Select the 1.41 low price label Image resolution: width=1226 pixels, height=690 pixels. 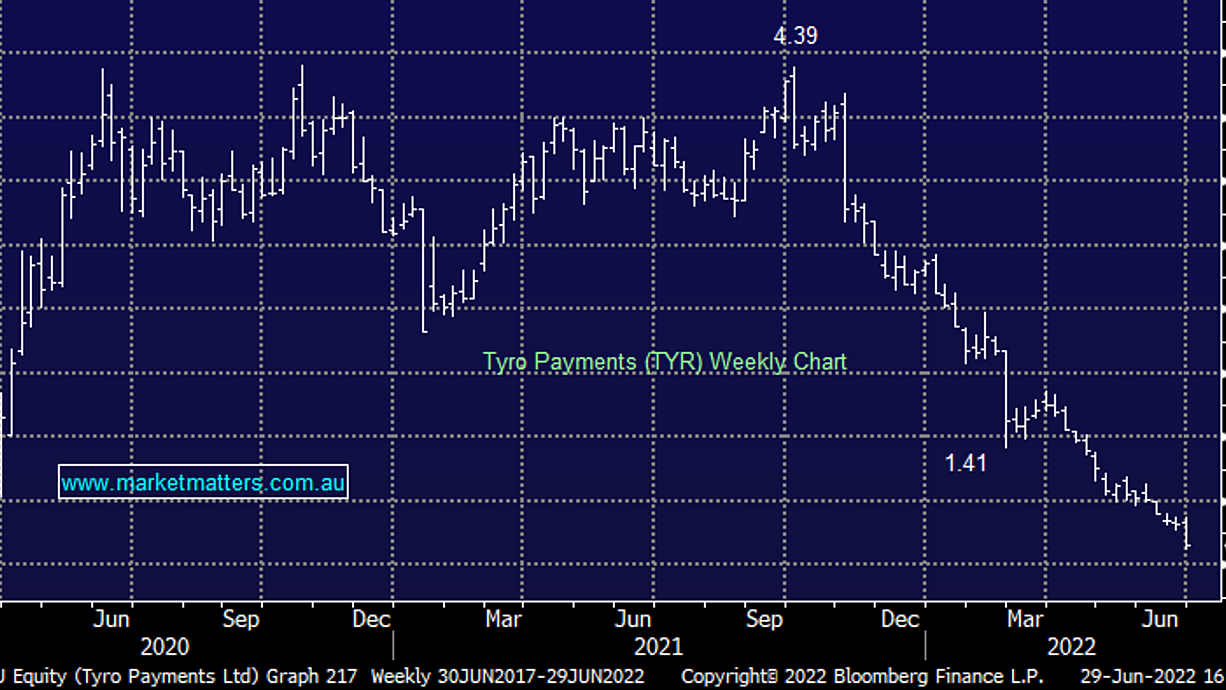(966, 463)
